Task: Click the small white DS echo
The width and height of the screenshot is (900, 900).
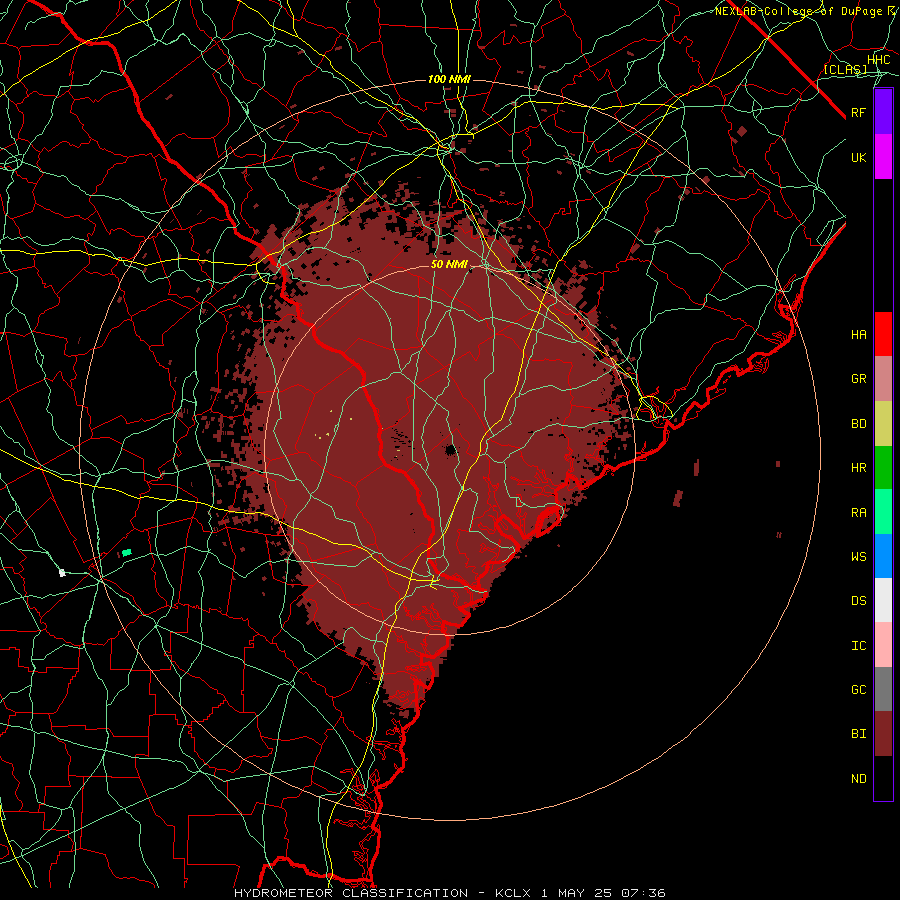Action: (63, 573)
